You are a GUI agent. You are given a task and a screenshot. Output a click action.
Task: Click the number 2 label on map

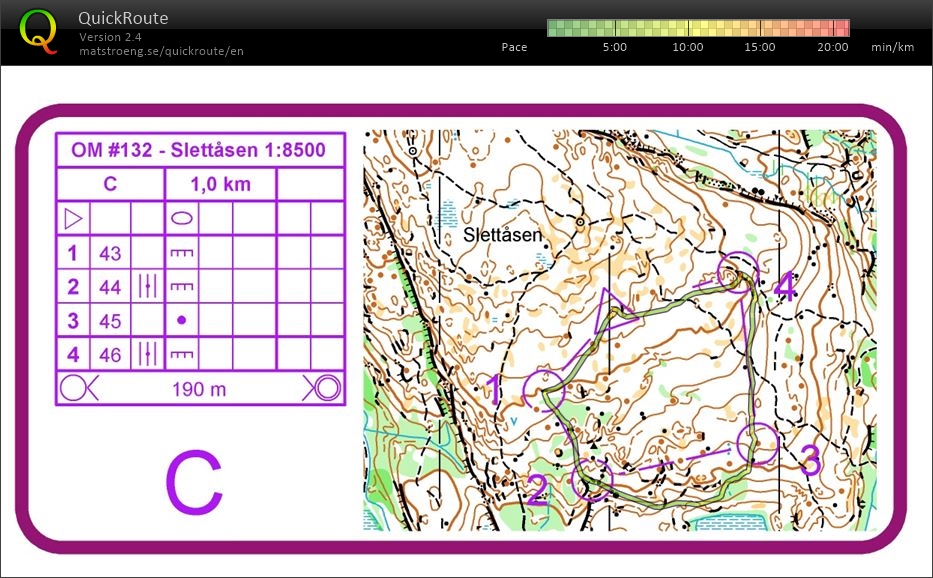(537, 490)
